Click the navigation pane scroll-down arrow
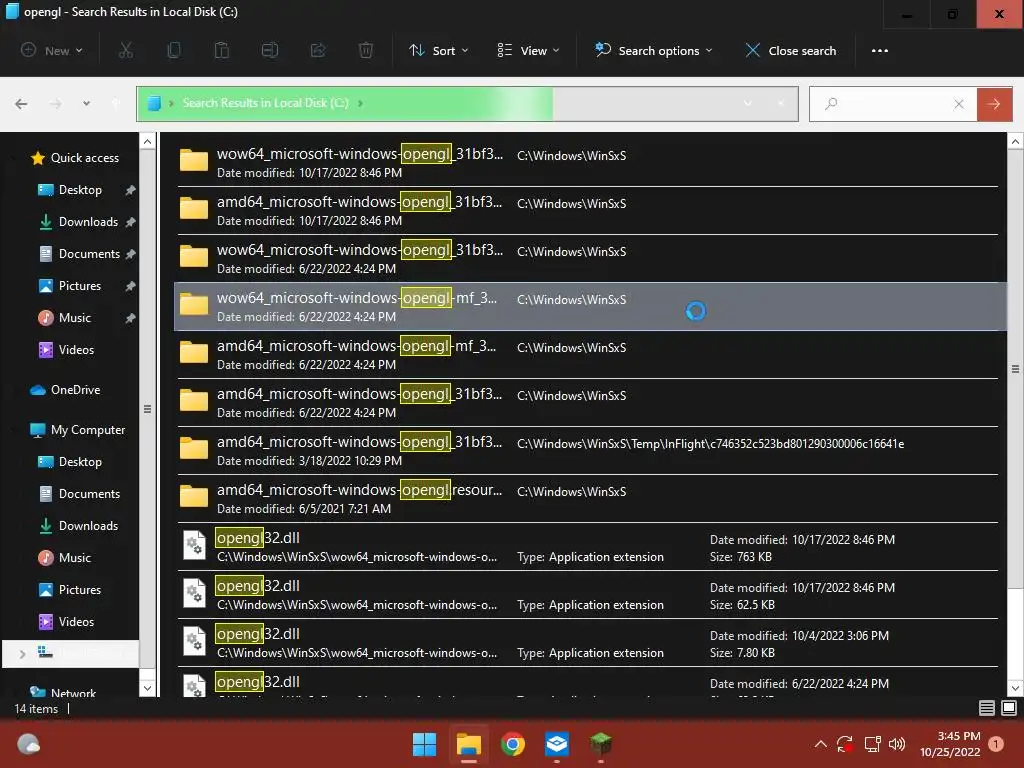 tap(148, 688)
